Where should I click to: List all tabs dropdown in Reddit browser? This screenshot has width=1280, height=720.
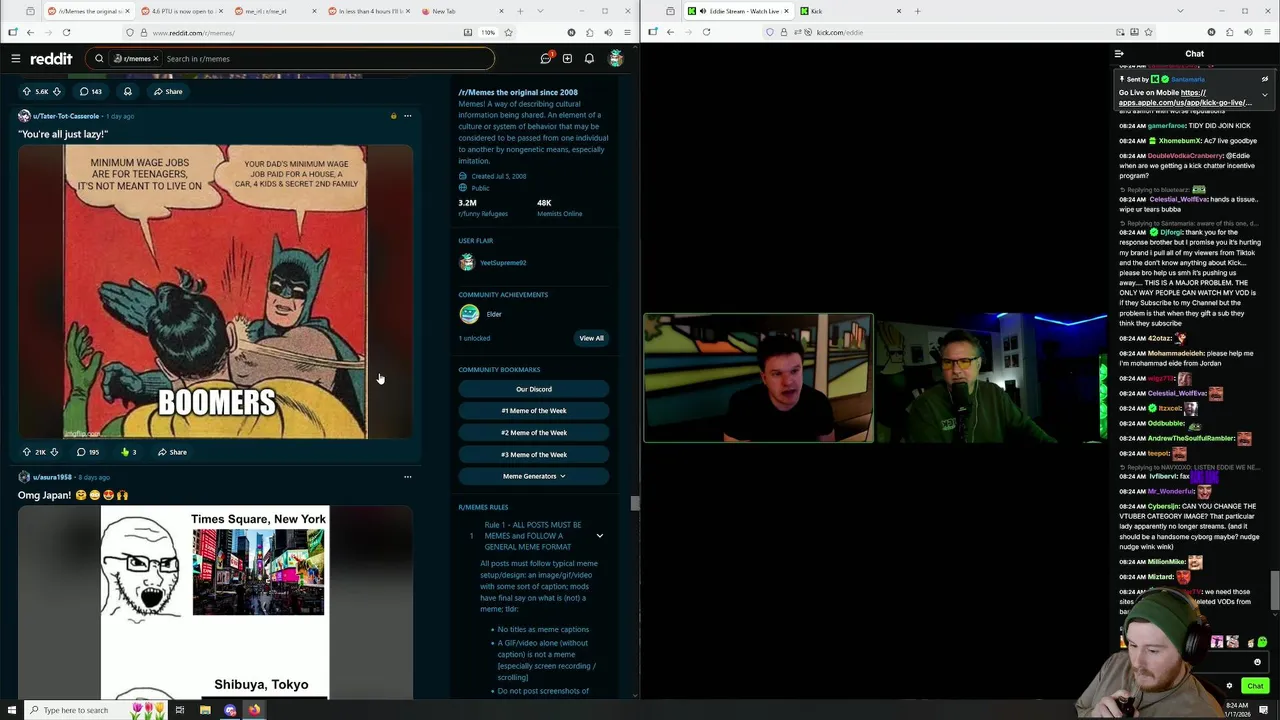click(541, 11)
